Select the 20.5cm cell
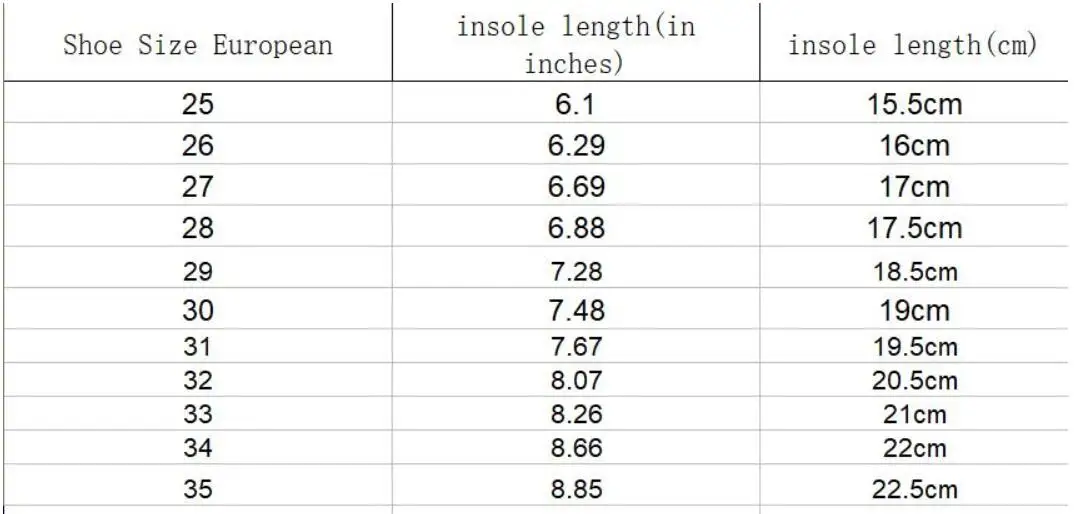 914,379
